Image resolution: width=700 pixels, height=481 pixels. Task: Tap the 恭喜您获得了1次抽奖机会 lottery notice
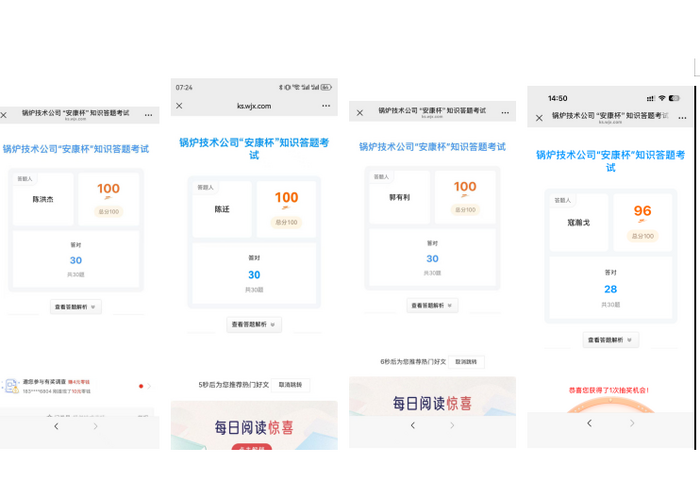pos(610,388)
